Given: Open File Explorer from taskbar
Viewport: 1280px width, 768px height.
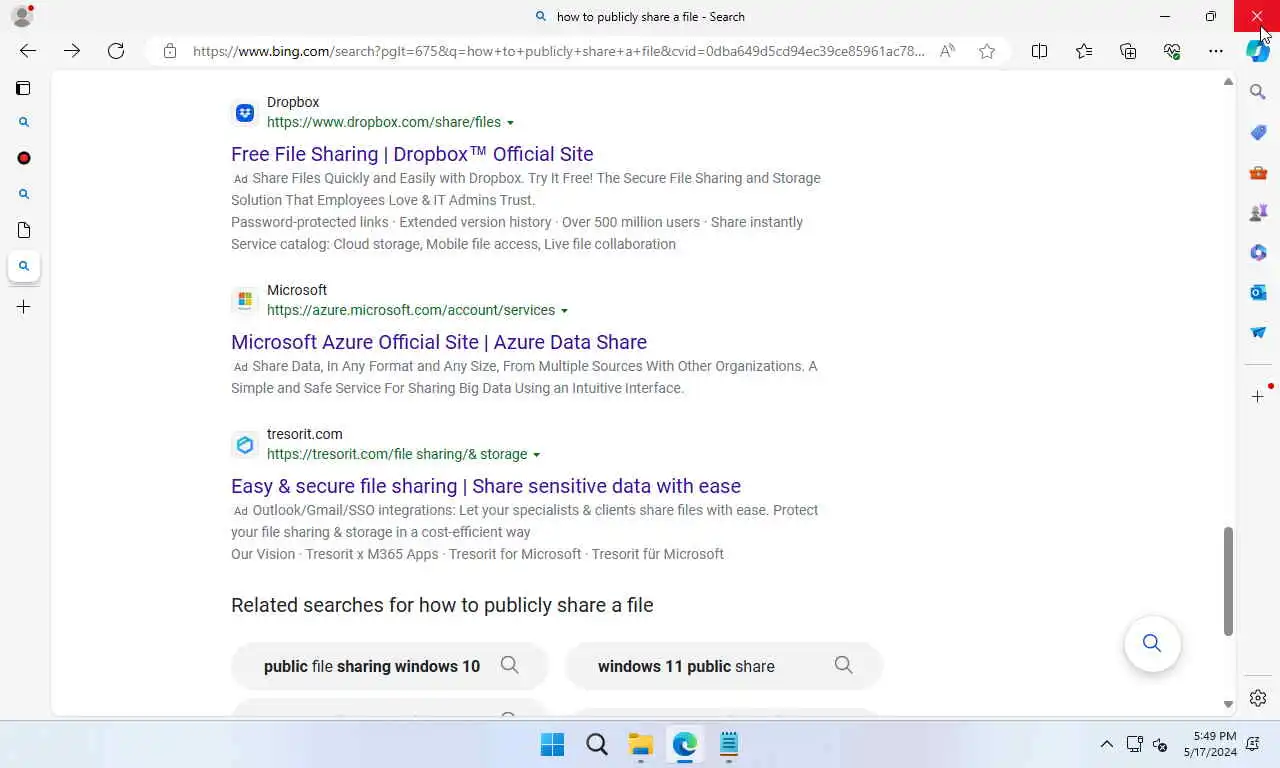Looking at the screenshot, I should (641, 744).
